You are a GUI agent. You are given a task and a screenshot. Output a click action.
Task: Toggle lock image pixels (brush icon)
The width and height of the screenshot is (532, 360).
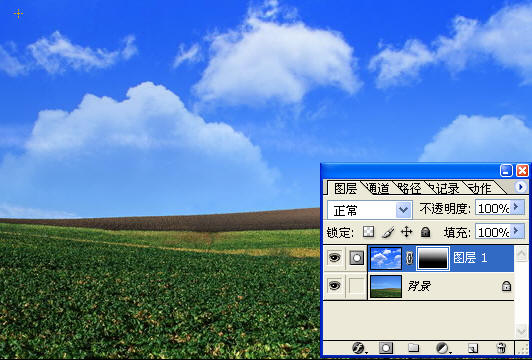tap(388, 232)
